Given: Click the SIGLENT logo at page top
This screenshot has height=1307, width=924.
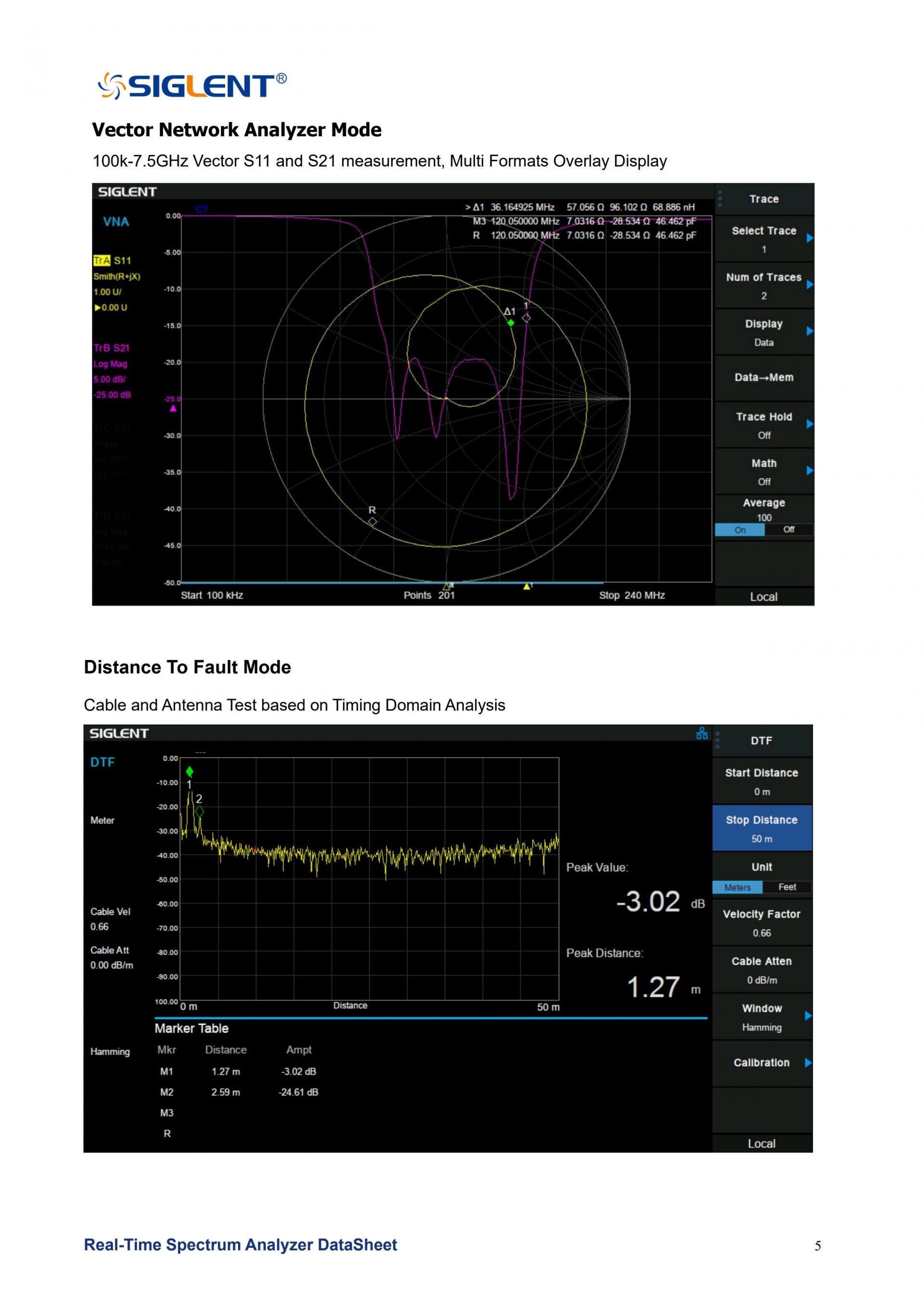Looking at the screenshot, I should [192, 86].
